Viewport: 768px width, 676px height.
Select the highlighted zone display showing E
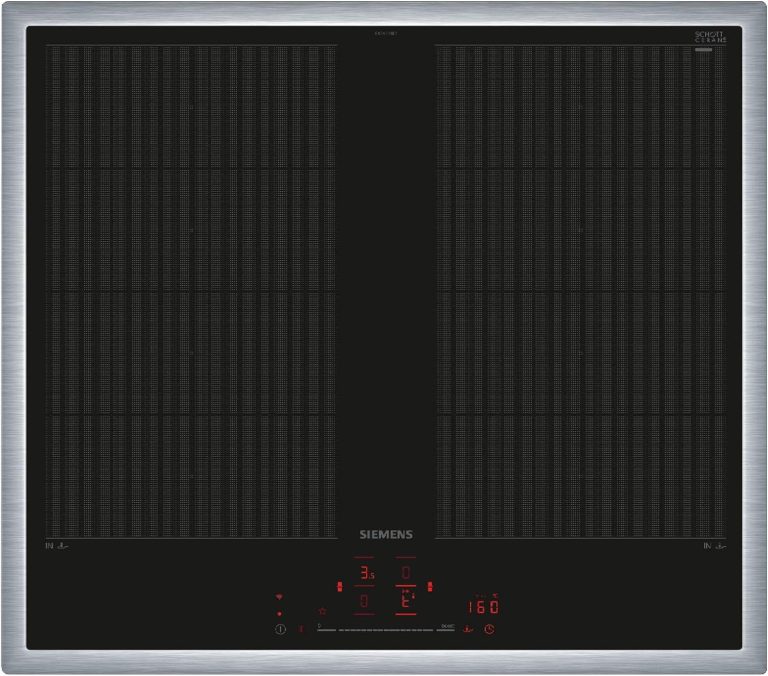[x=406, y=601]
